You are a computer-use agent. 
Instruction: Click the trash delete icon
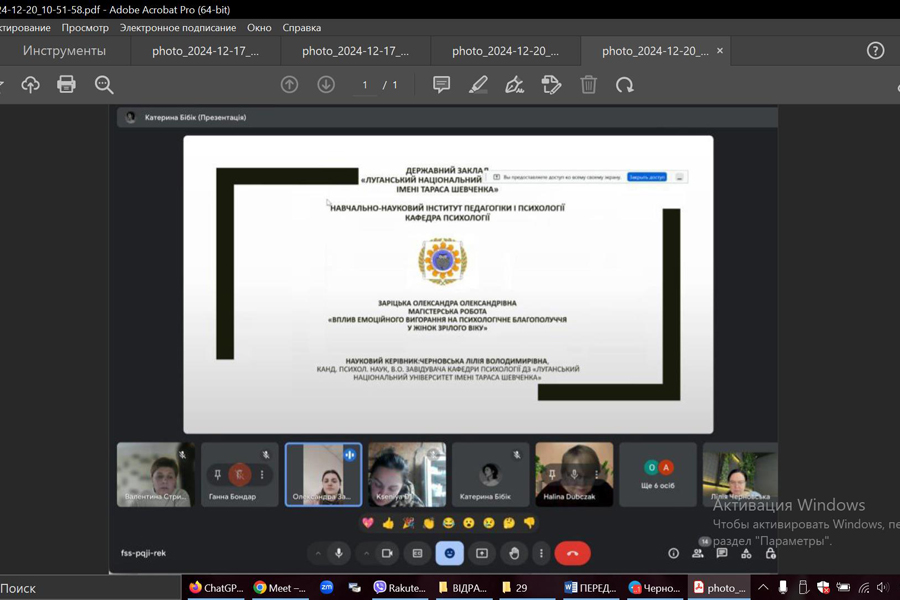pyautogui.click(x=588, y=85)
